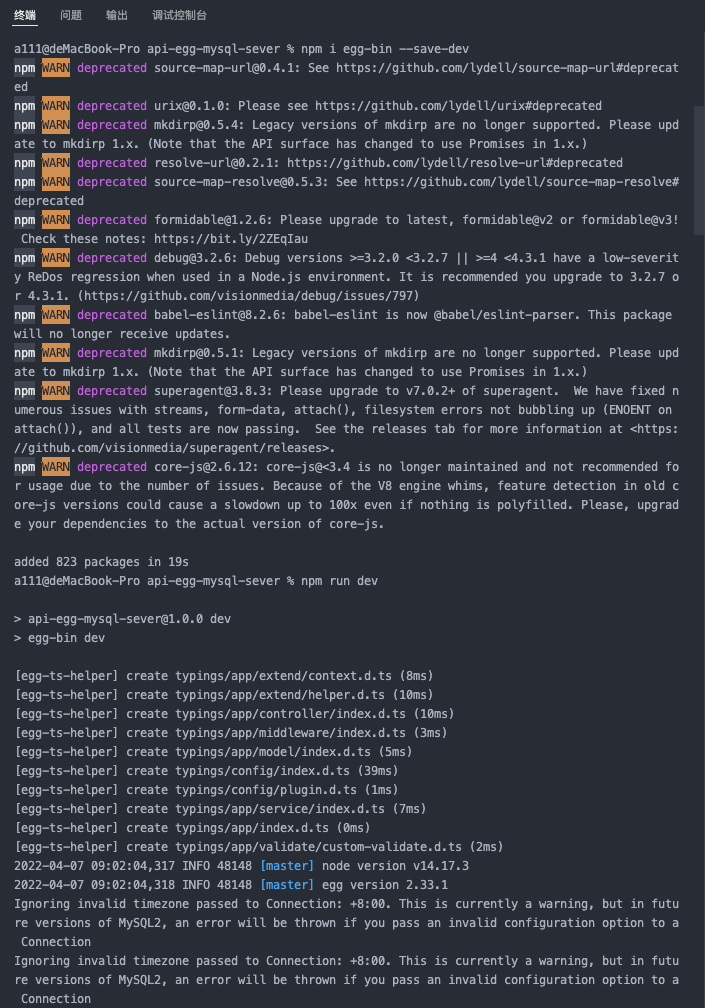Click the WARN badge on the core-js warning
The image size is (705, 1008).
pyautogui.click(x=55, y=466)
